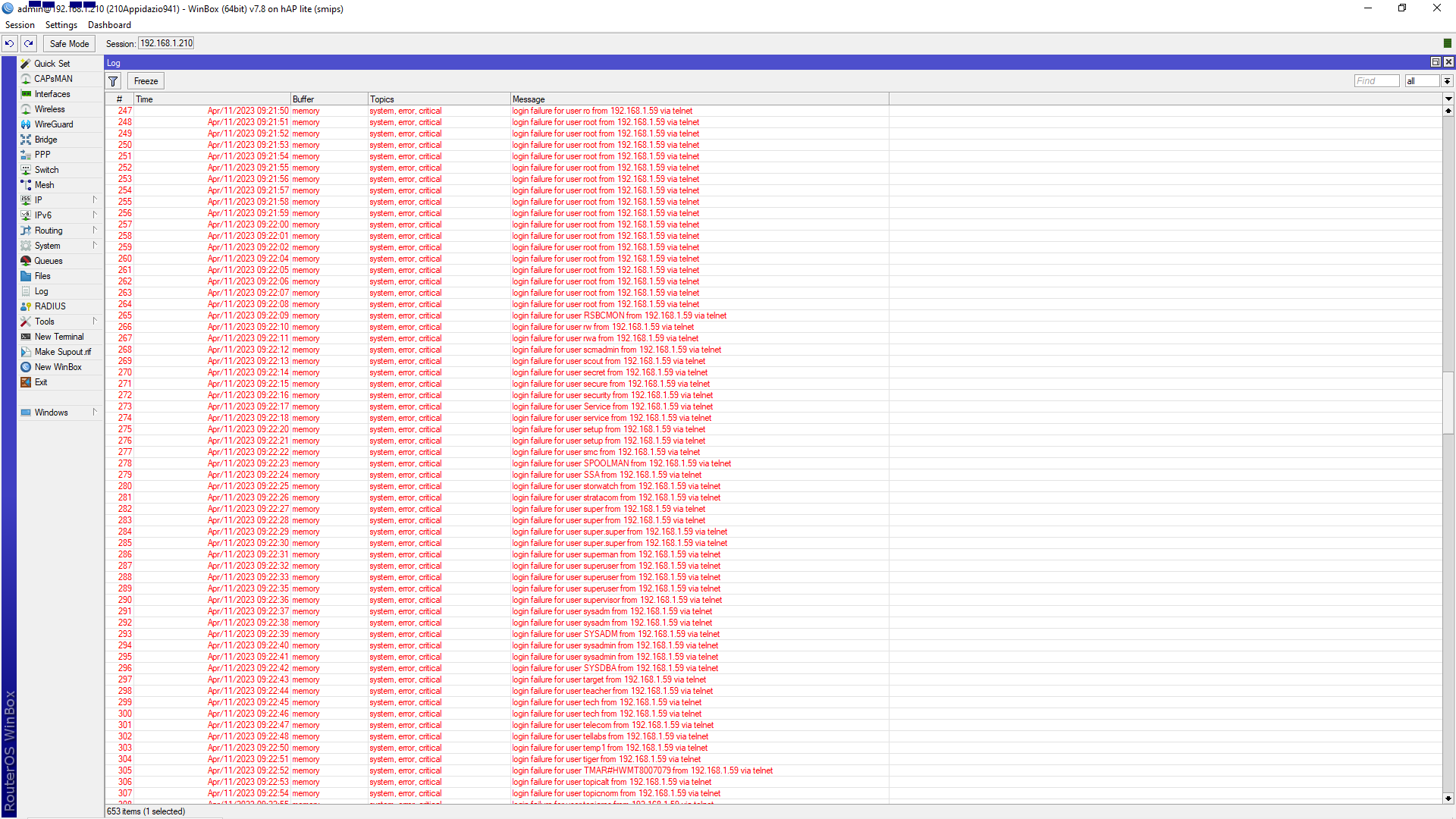The height and width of the screenshot is (819, 1456).
Task: Open the WireGuard settings
Action: click(x=53, y=124)
